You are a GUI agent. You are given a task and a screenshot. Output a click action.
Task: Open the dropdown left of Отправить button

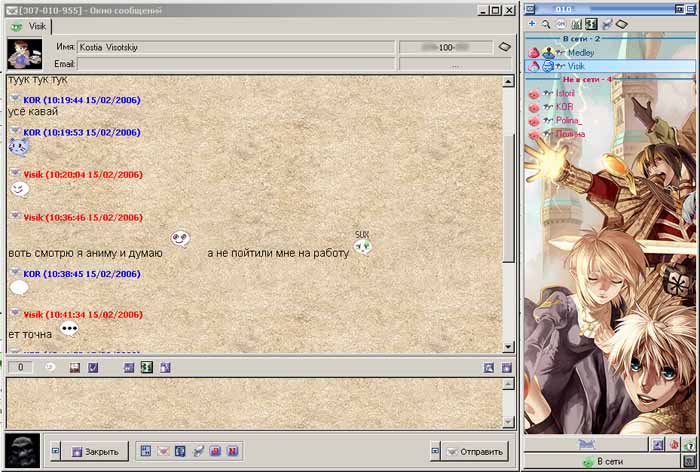pos(435,451)
